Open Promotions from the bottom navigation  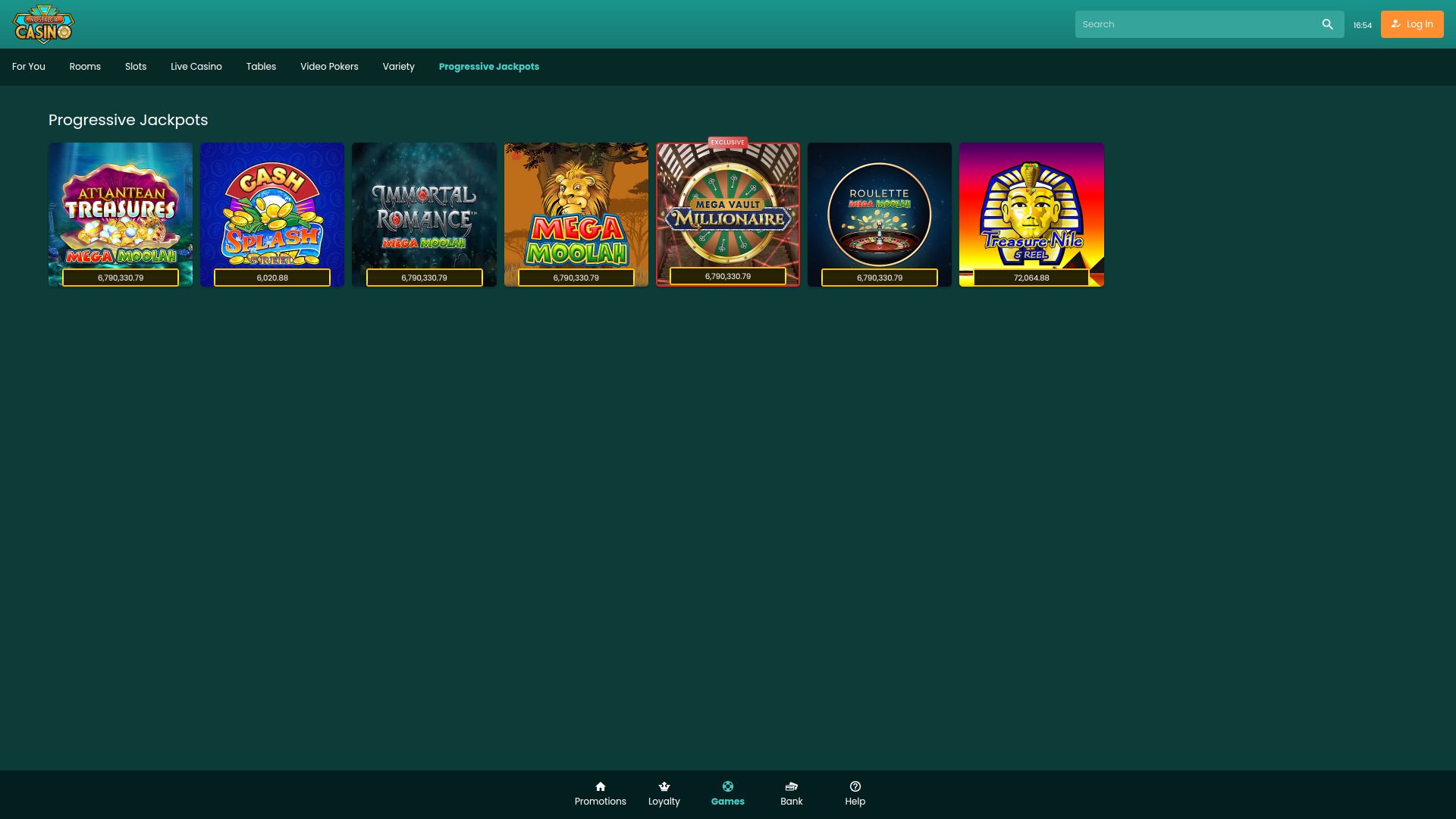click(x=601, y=793)
